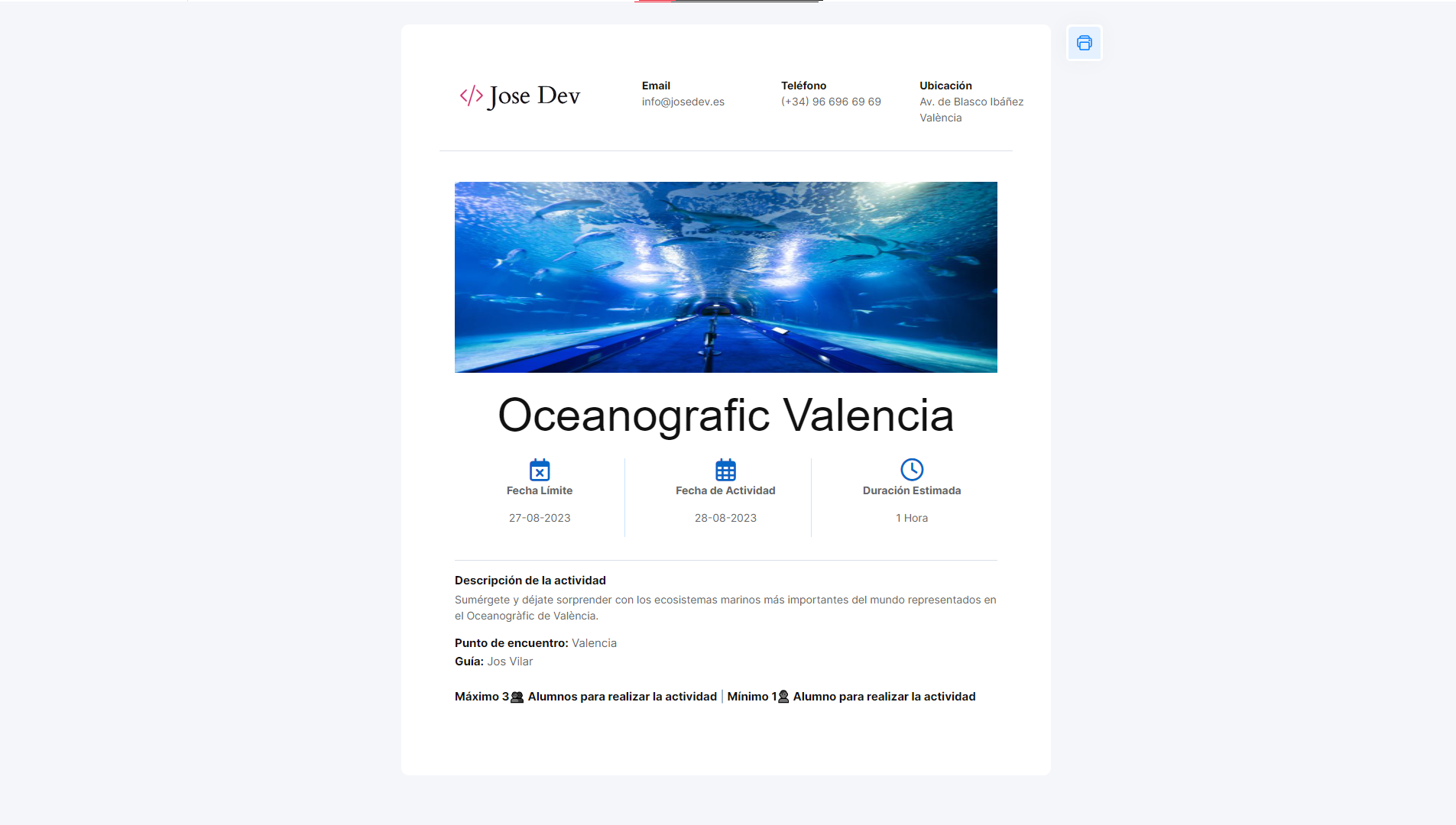The height and width of the screenshot is (825, 1456).
Task: Click the print icon button
Action: point(1084,43)
